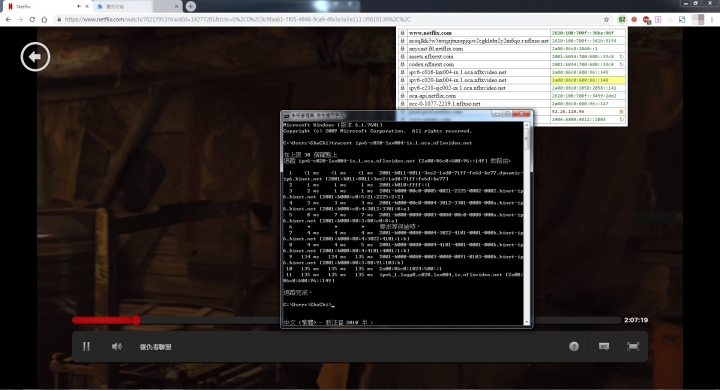
Task: Close the Netflix tab
Action: click(86, 6)
